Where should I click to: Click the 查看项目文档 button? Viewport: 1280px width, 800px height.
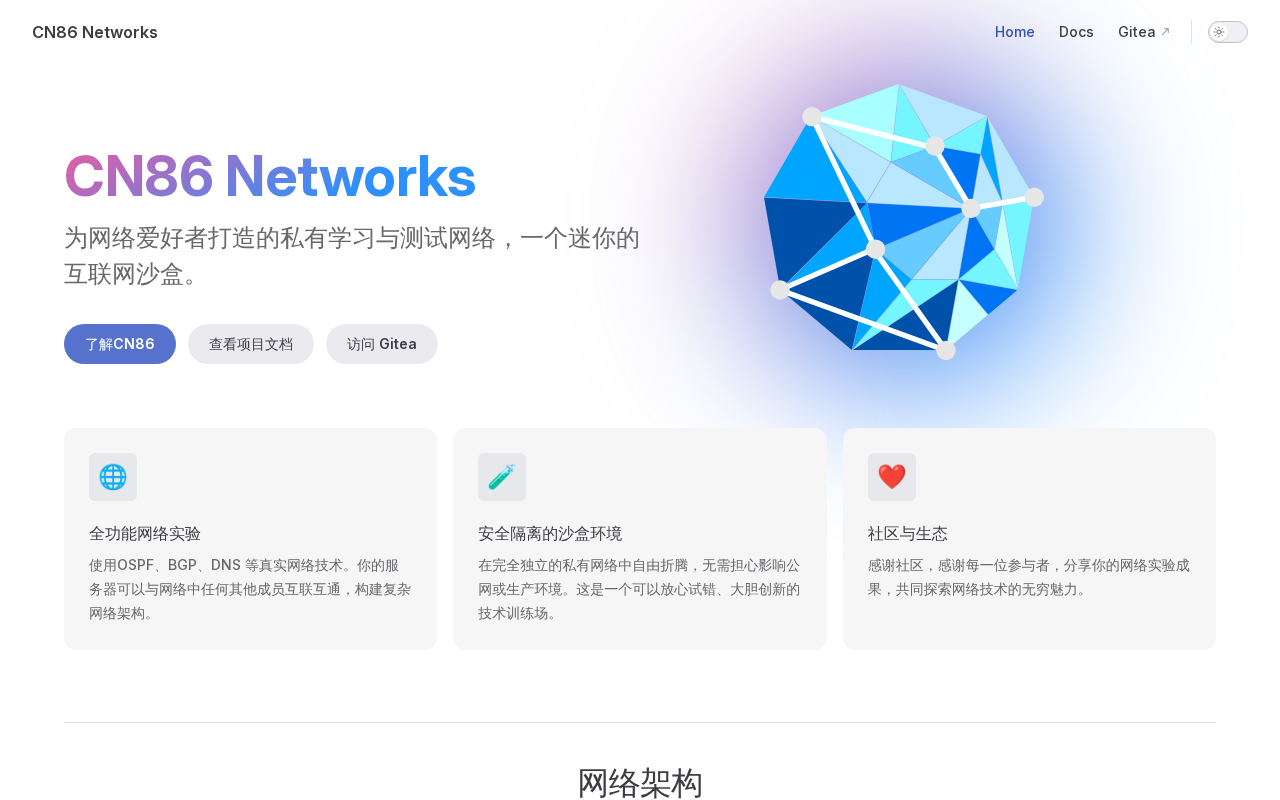click(x=251, y=344)
